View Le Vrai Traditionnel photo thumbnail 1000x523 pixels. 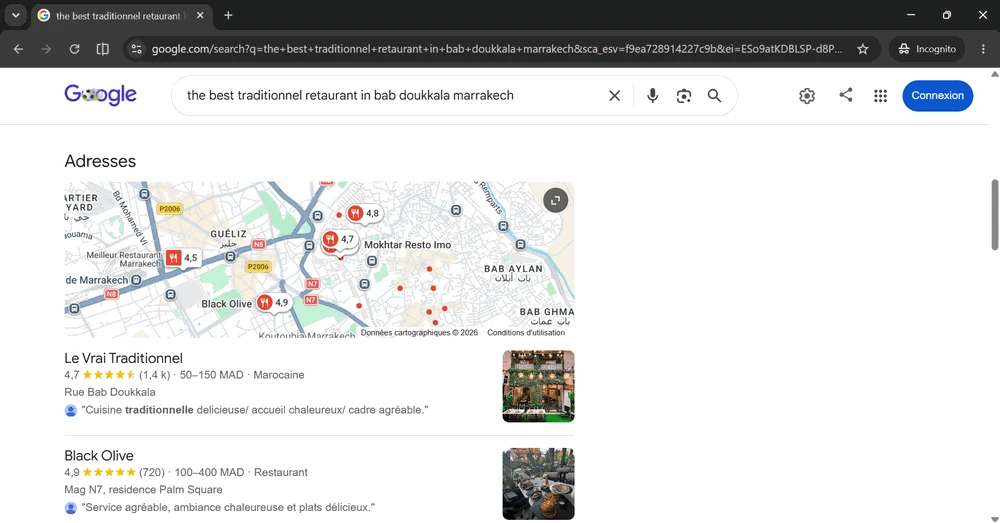[538, 386]
